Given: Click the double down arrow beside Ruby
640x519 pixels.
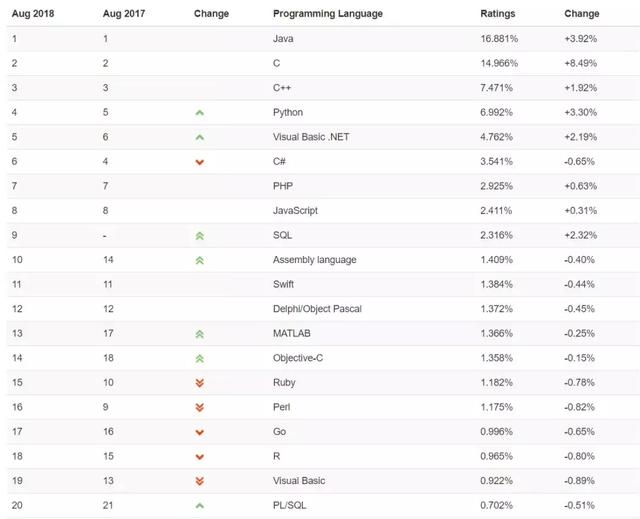Looking at the screenshot, I should [200, 383].
